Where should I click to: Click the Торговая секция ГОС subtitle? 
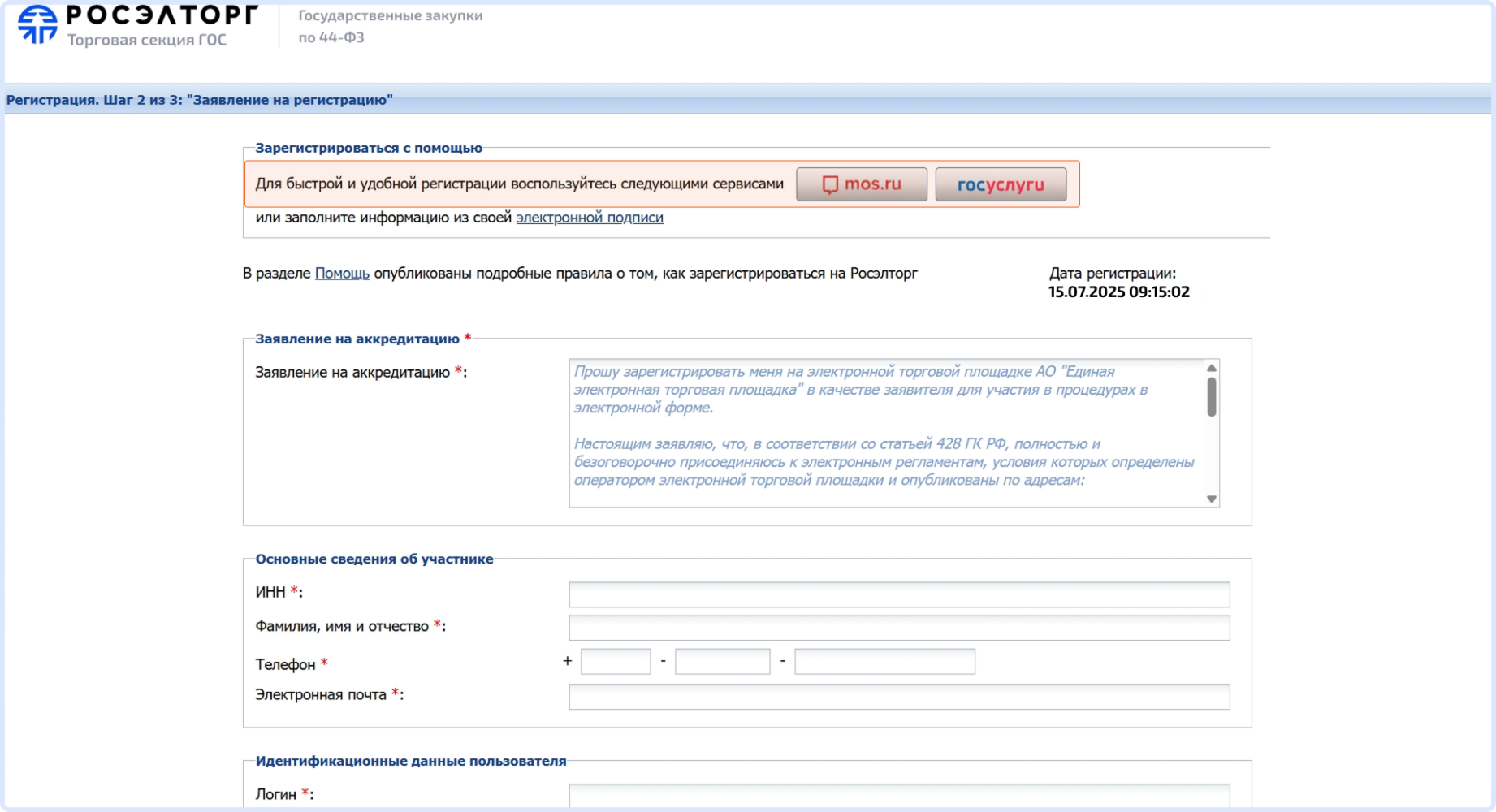147,40
